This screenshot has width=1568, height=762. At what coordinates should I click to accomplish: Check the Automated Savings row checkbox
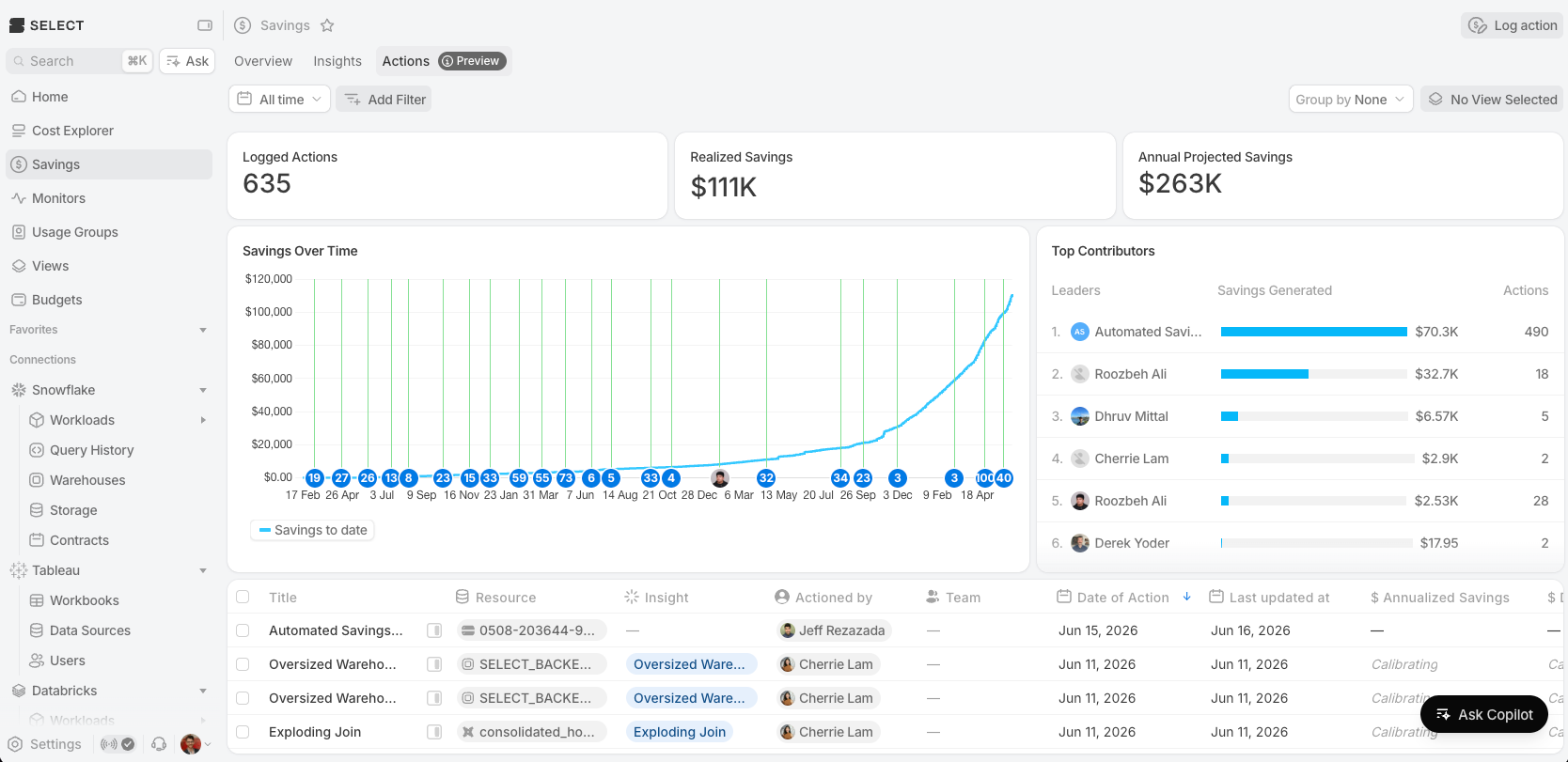[x=243, y=630]
